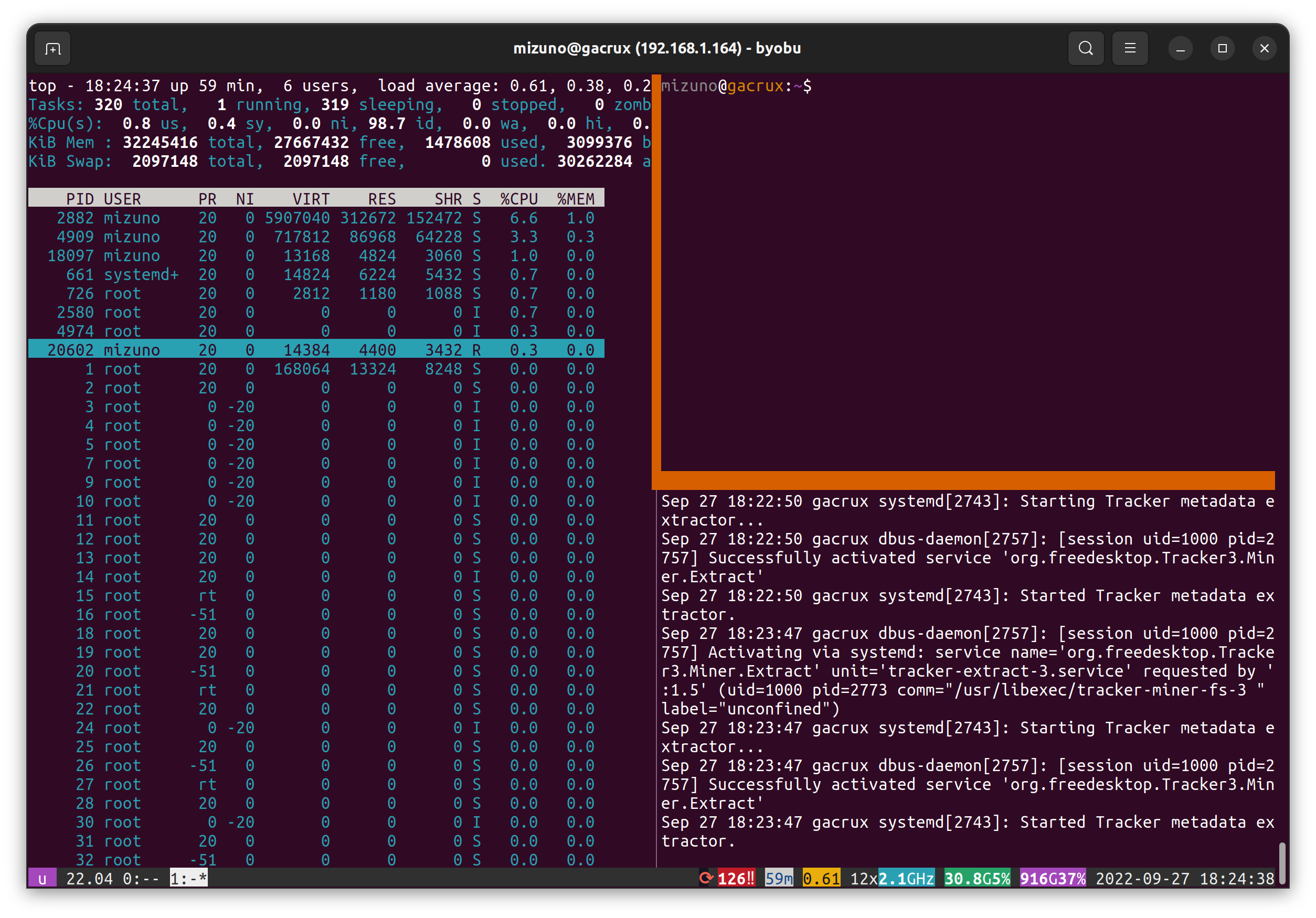
Task: Click the red 126 updates-available indicator
Action: (735, 879)
